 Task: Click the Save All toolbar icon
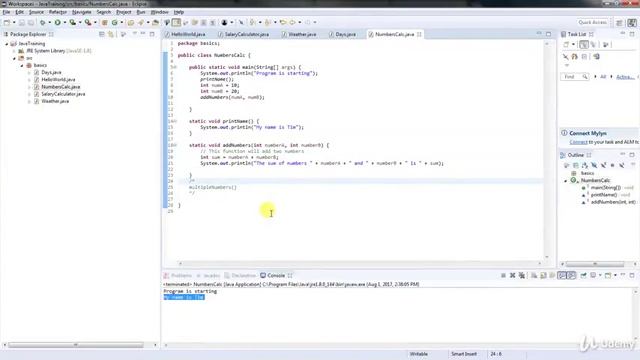coord(31,22)
